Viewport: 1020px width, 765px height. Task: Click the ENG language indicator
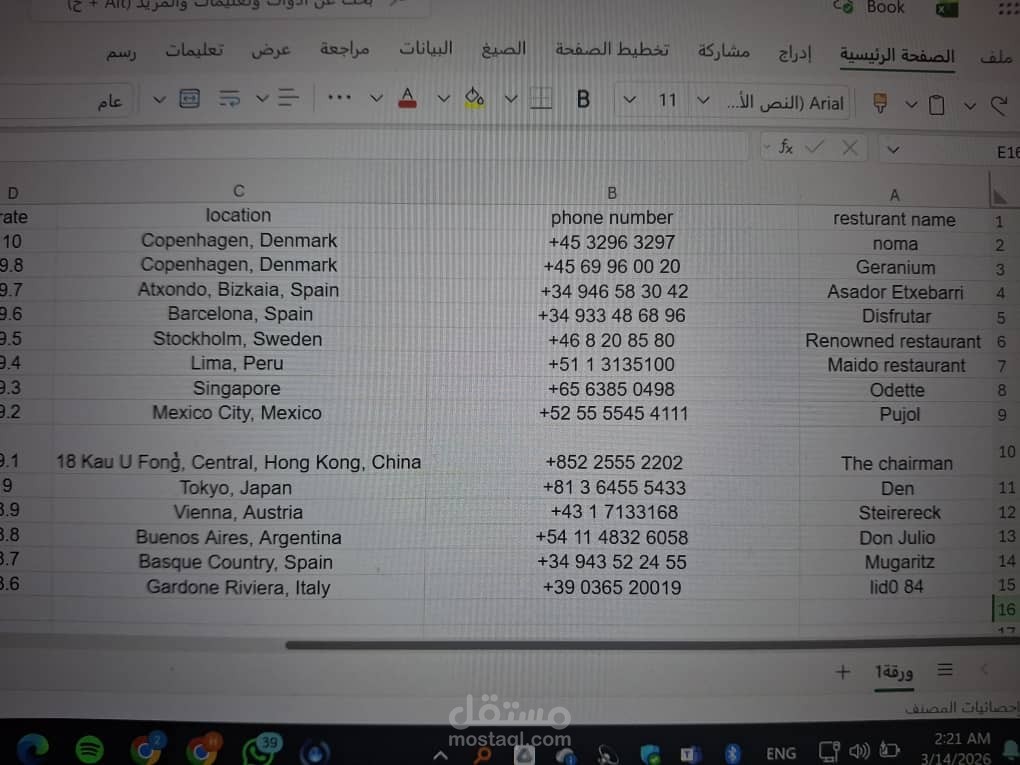point(781,753)
